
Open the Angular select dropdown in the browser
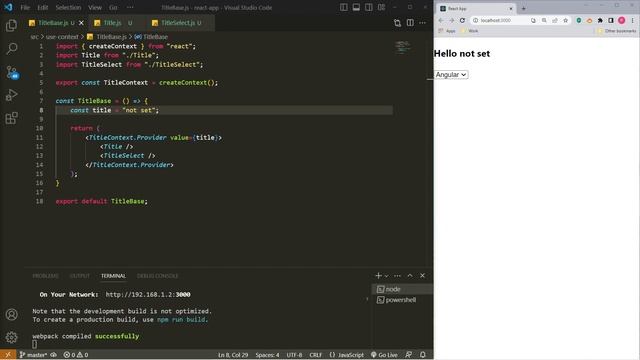coord(451,75)
